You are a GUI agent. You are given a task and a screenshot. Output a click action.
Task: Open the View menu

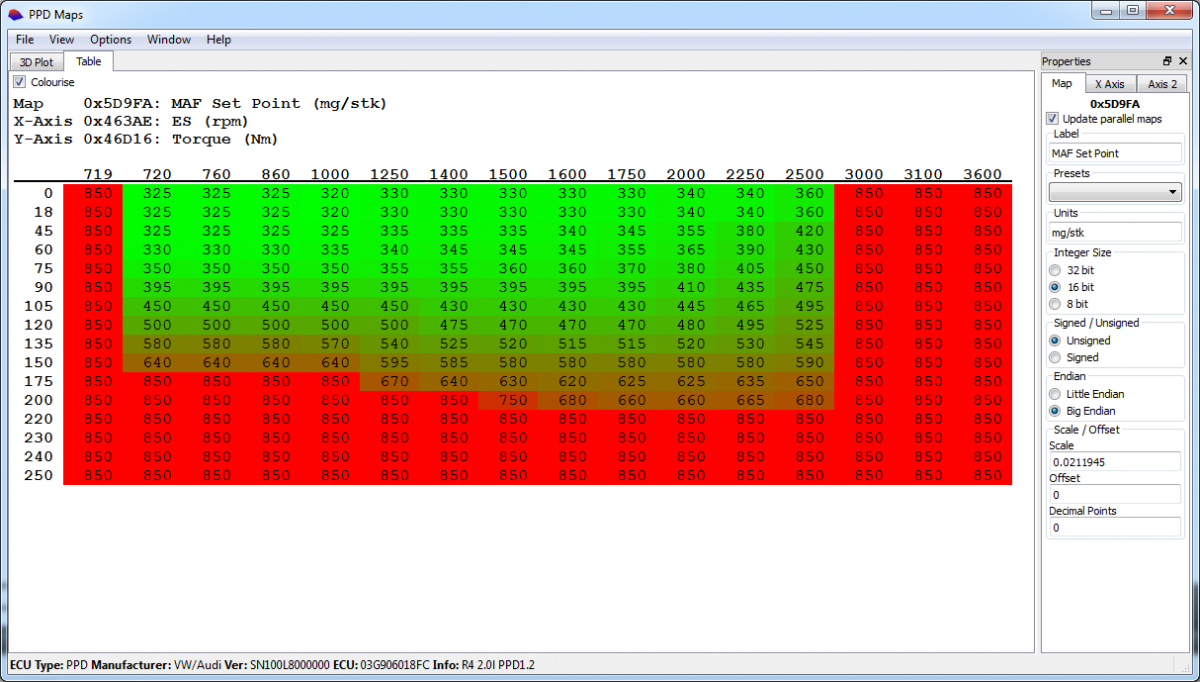[62, 40]
